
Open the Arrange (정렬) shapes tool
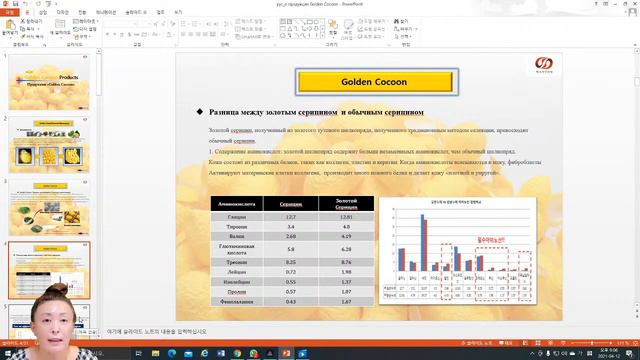[333, 28]
